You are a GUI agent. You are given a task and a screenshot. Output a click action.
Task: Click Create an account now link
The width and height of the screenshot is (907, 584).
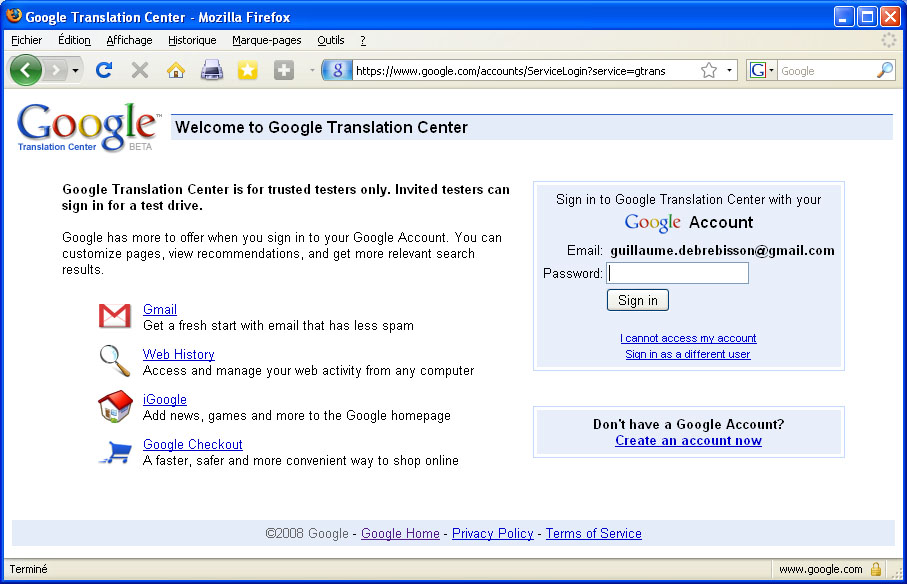click(688, 441)
